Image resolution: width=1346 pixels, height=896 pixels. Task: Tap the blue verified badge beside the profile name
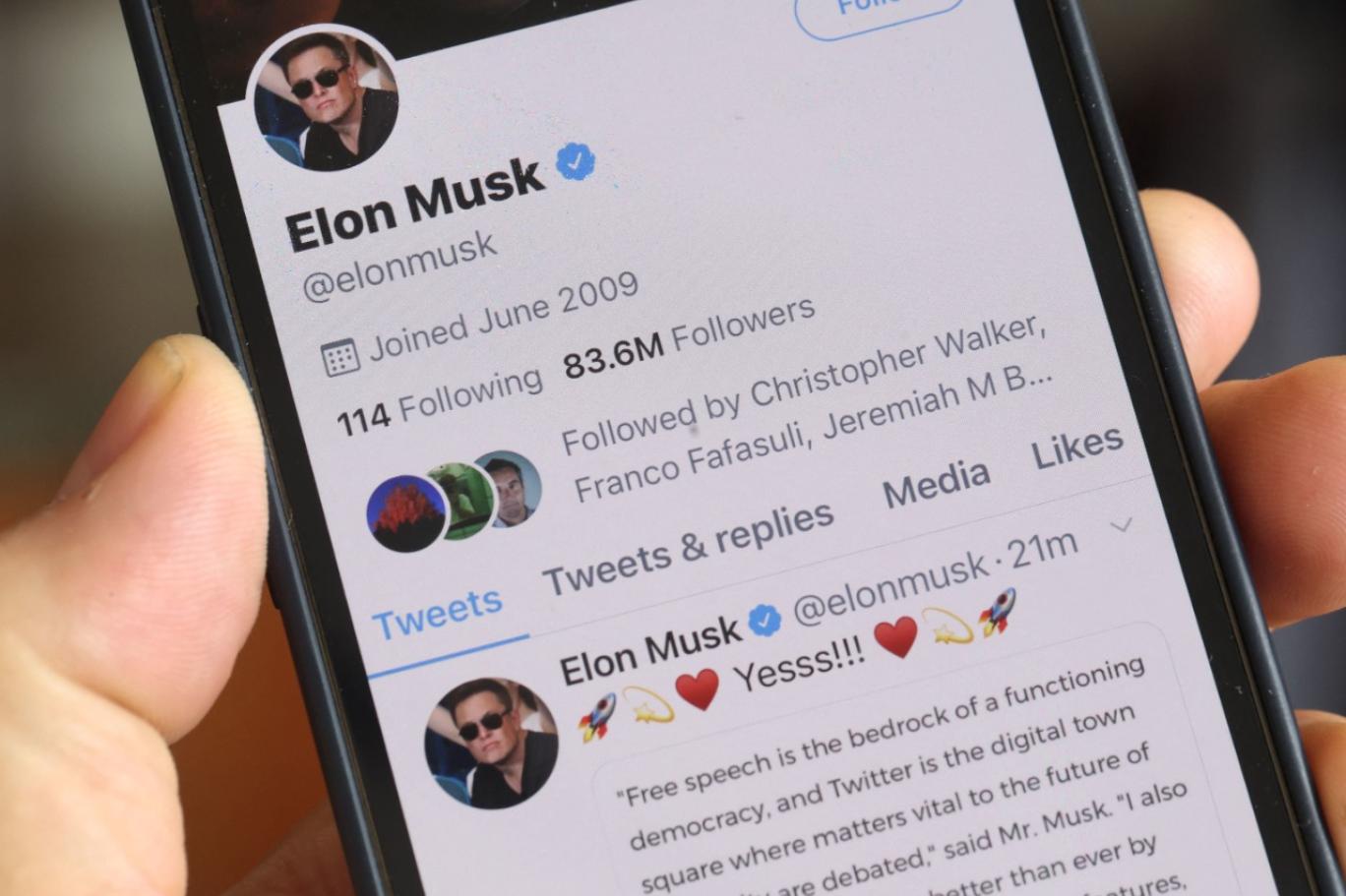pos(576,160)
